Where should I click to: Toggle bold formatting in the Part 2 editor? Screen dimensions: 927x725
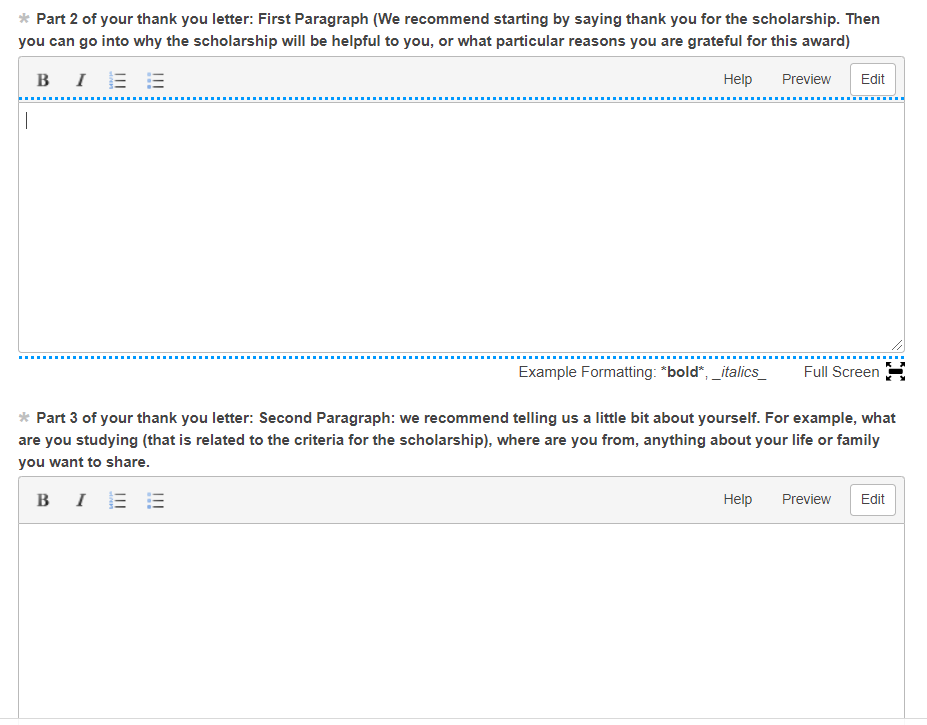pyautogui.click(x=43, y=79)
